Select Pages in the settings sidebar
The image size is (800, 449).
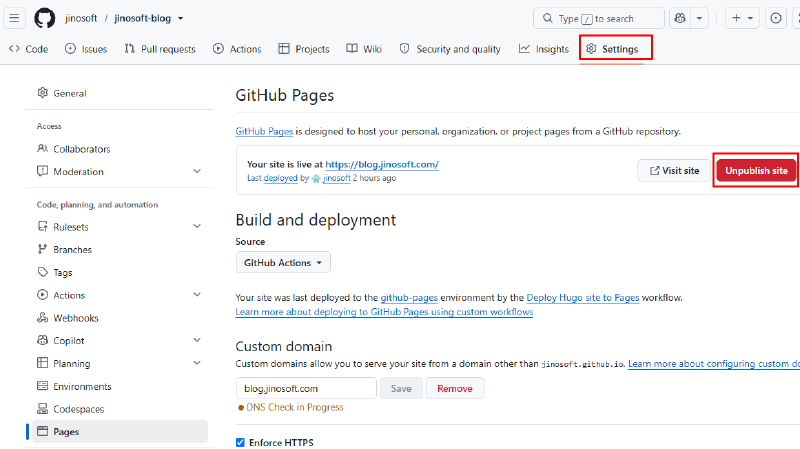(120, 432)
